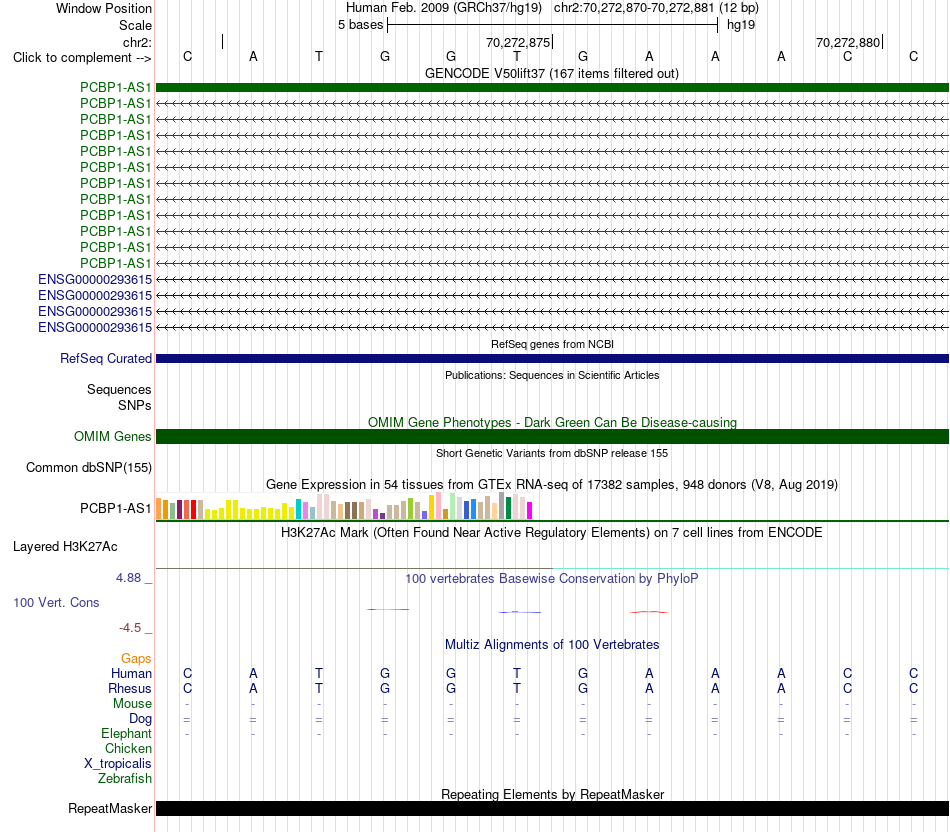The height and width of the screenshot is (832, 950).
Task: Click the solid green PCBP1-AS1 exon bar
Action: (x=552, y=87)
